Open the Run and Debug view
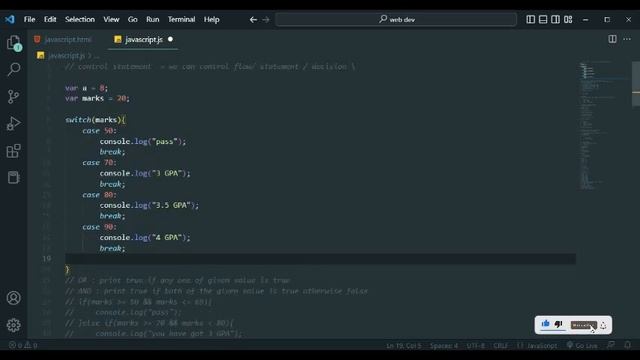 [13, 124]
